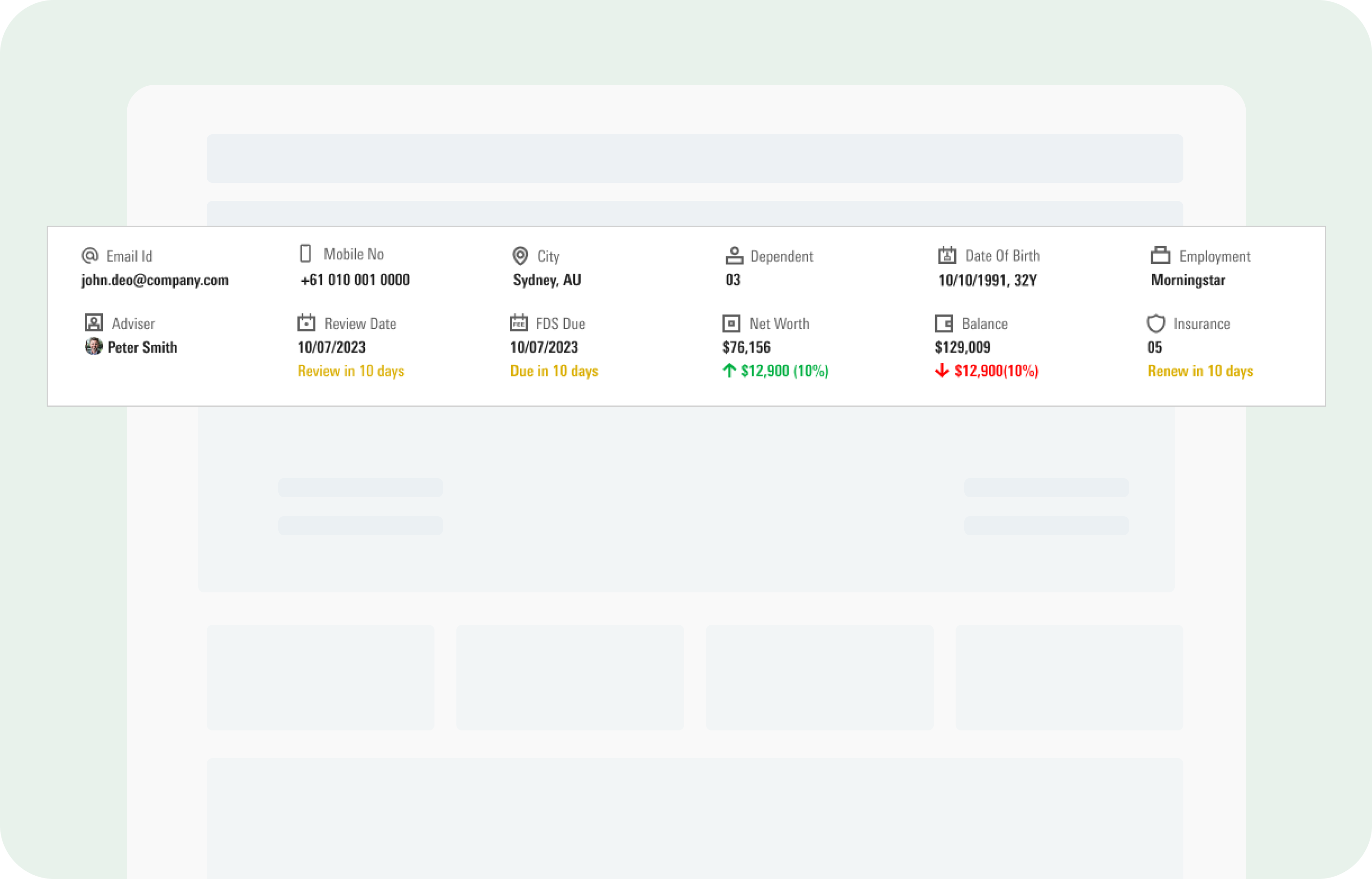The height and width of the screenshot is (879, 1372).
Task: Click Peter Smith's avatar photo
Action: coord(93,347)
